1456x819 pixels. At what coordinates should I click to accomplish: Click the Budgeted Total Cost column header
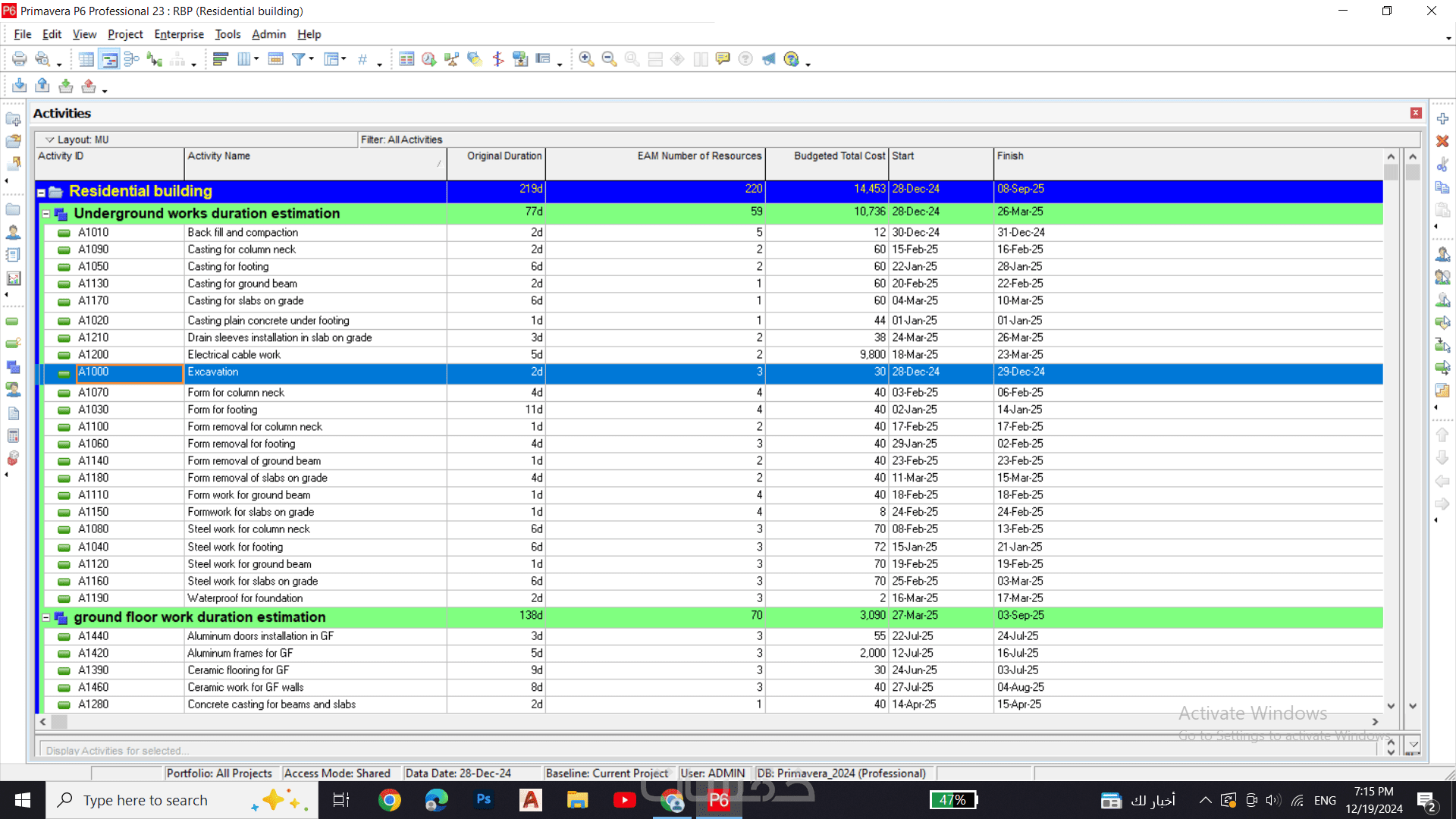click(x=839, y=156)
